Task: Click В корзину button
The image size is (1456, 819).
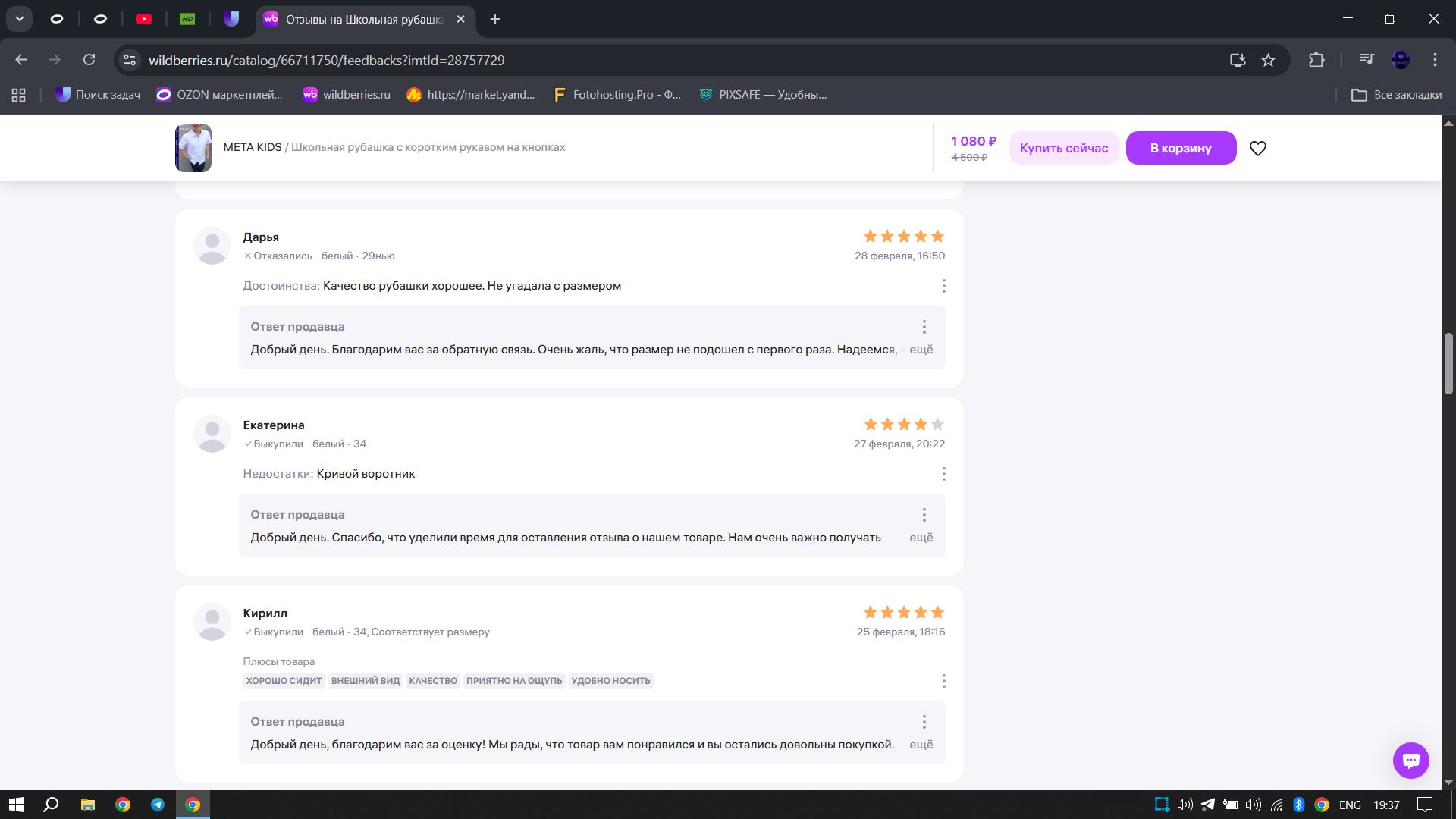Action: [1180, 148]
